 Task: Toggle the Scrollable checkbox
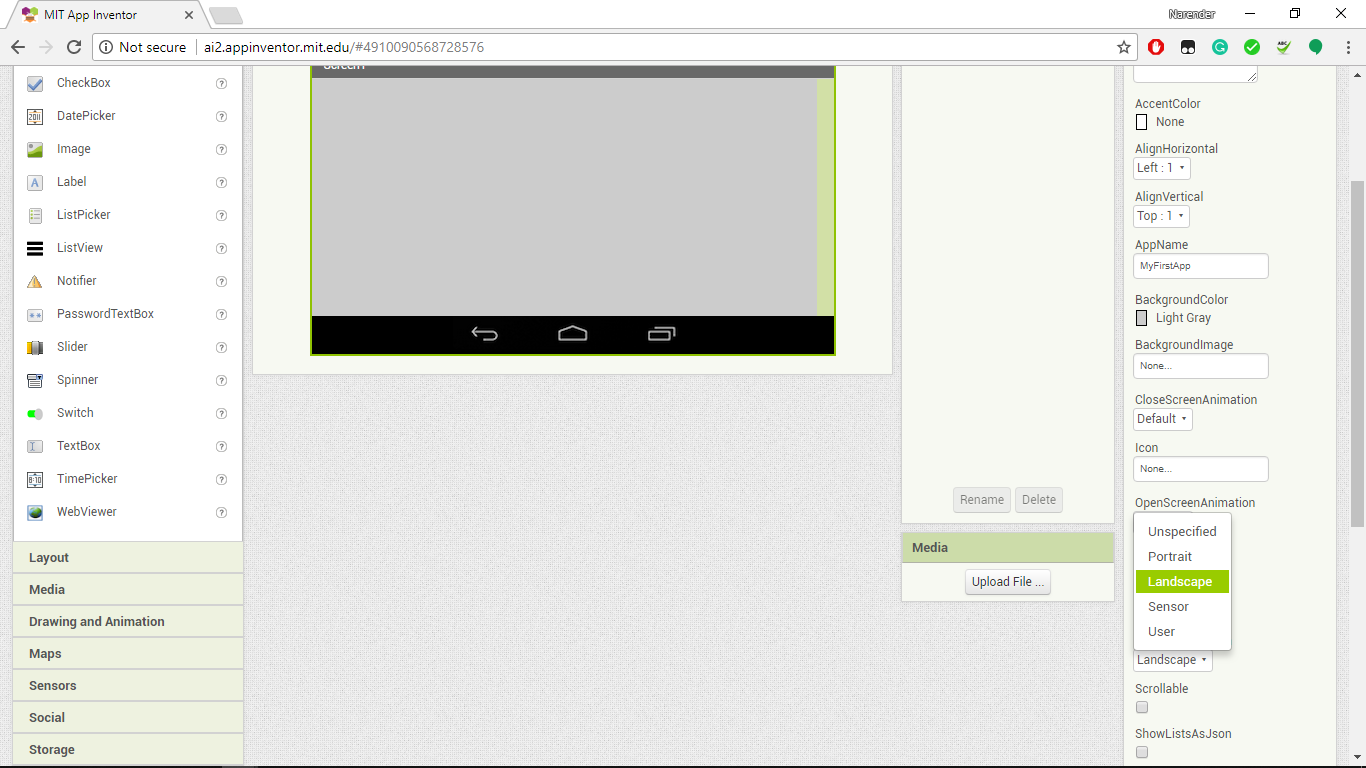click(x=1142, y=708)
